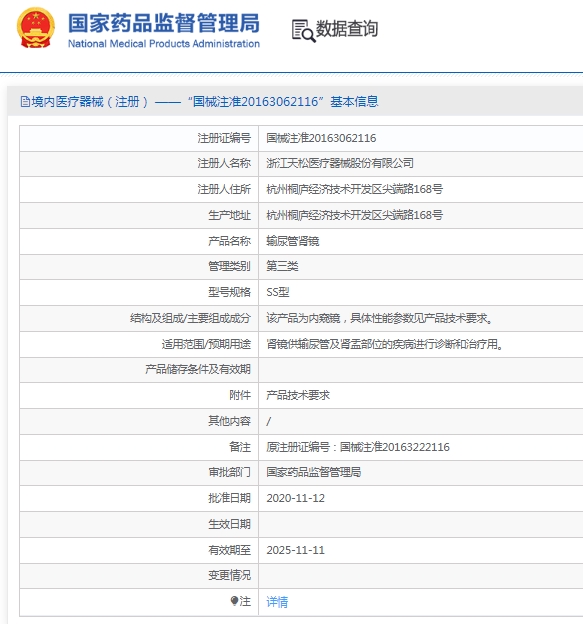The width and height of the screenshot is (583, 624).
Task: Select the address value in 注册人住所 row
Action: pyautogui.click(x=355, y=189)
